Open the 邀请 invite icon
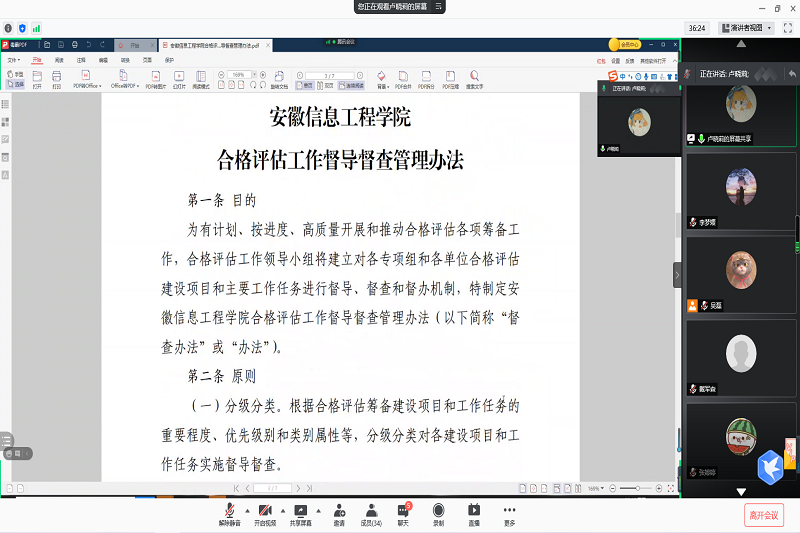Screen dimensions: 800x533 pos(339,510)
